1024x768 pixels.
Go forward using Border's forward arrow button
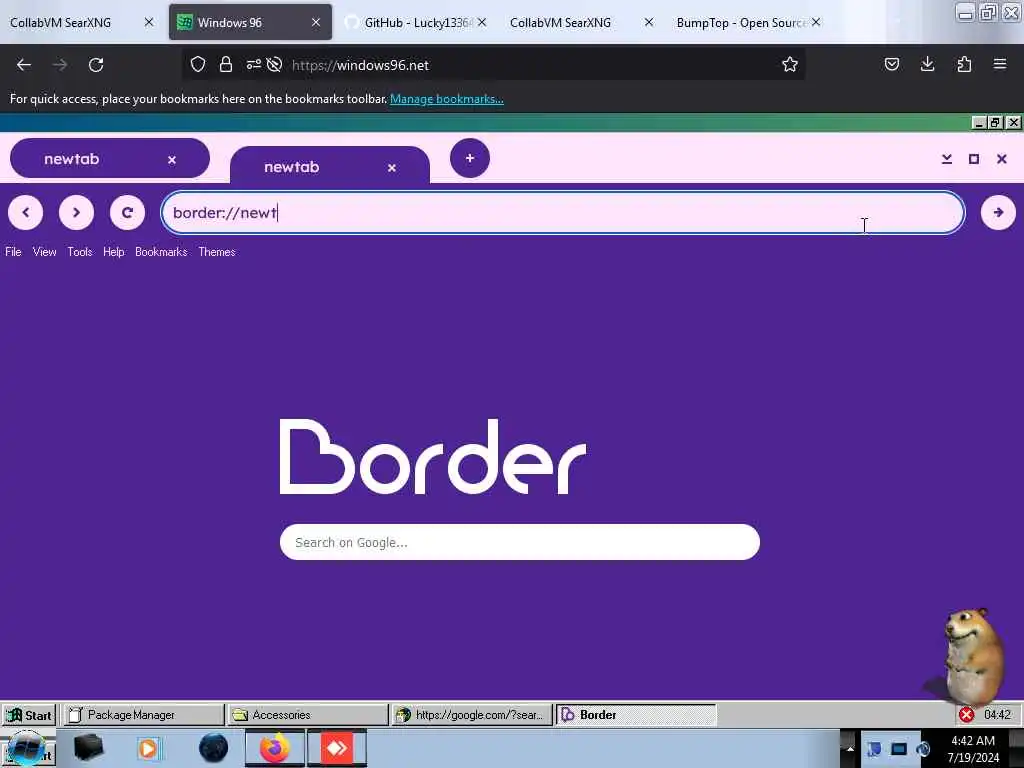point(76,212)
